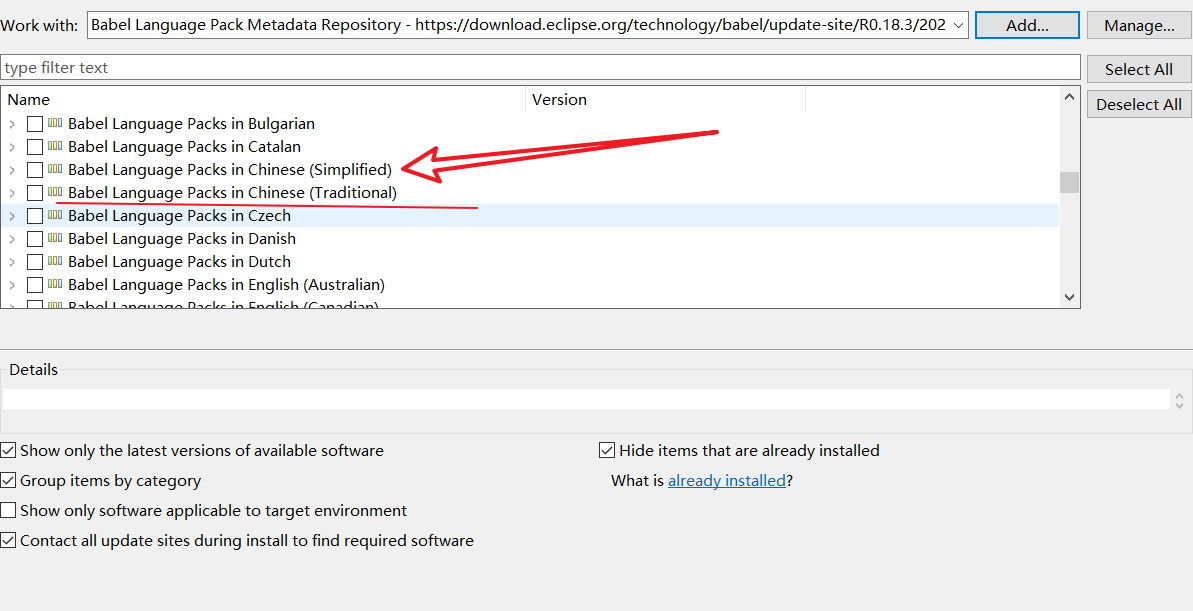Image resolution: width=1193 pixels, height=611 pixels.
Task: Click the Dutch language pack category icon
Action: 55,262
